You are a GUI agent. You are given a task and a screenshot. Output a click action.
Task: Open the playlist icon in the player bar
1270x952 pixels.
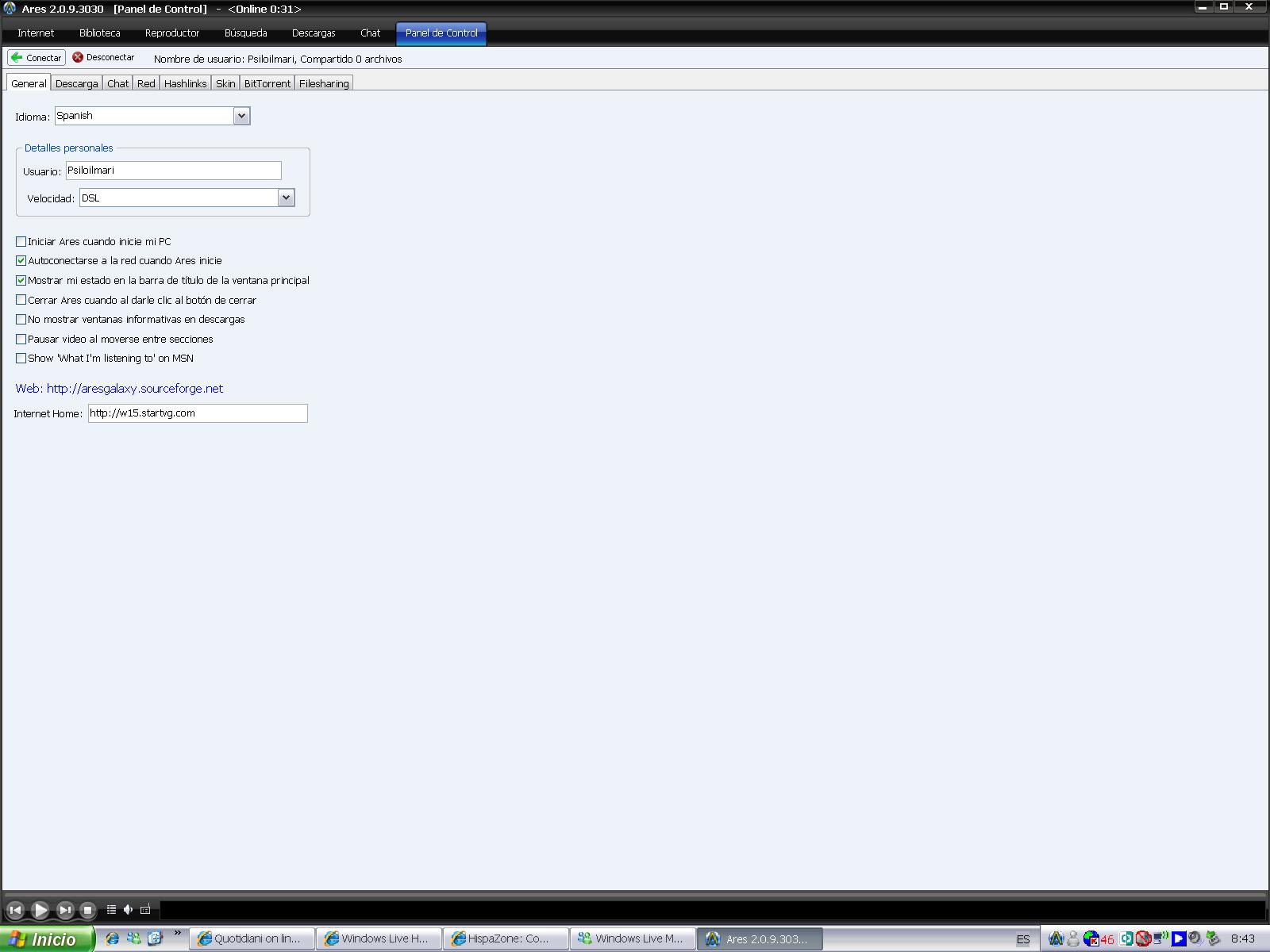[x=111, y=909]
